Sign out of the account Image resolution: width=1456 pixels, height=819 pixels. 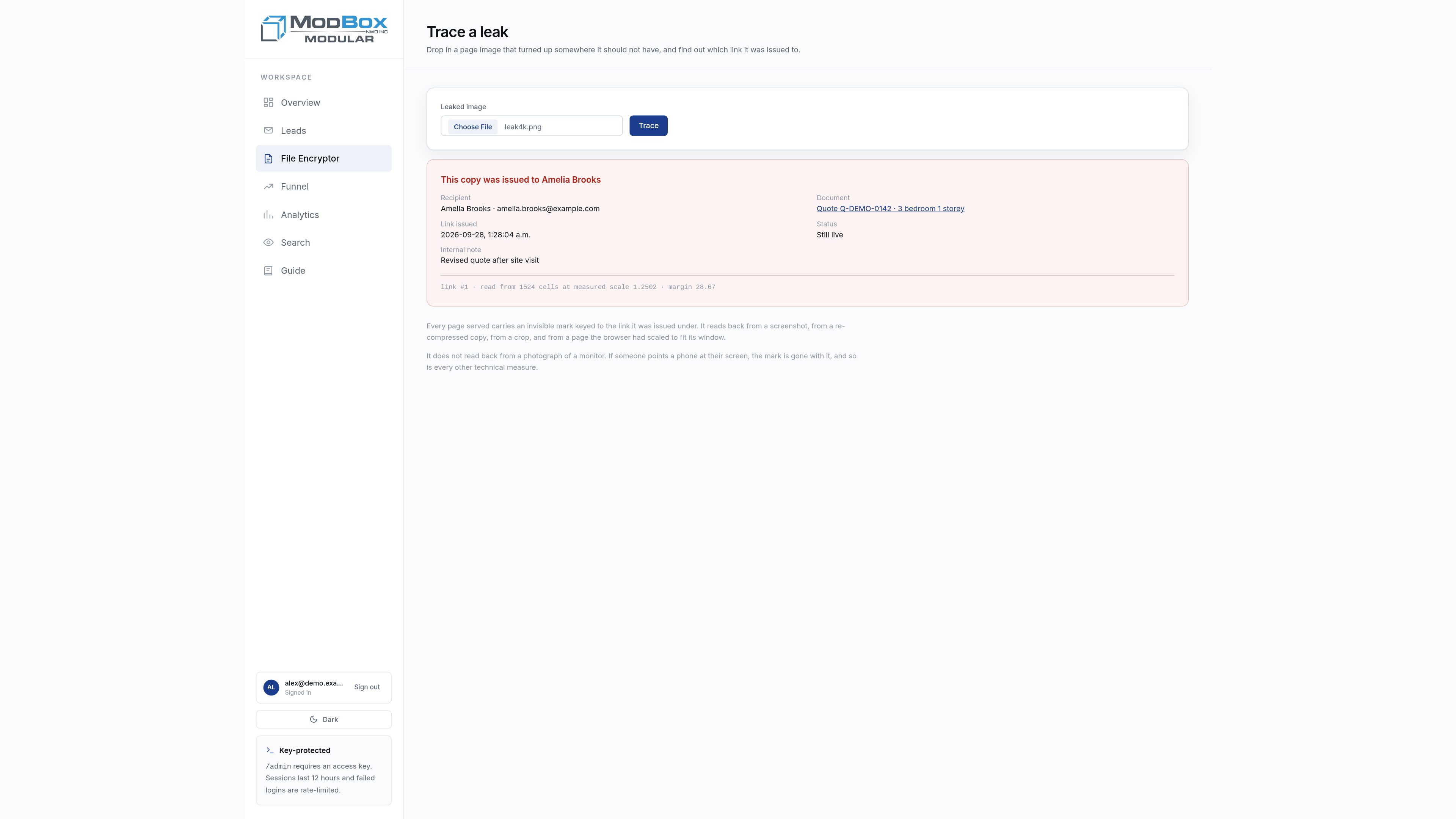click(x=367, y=687)
